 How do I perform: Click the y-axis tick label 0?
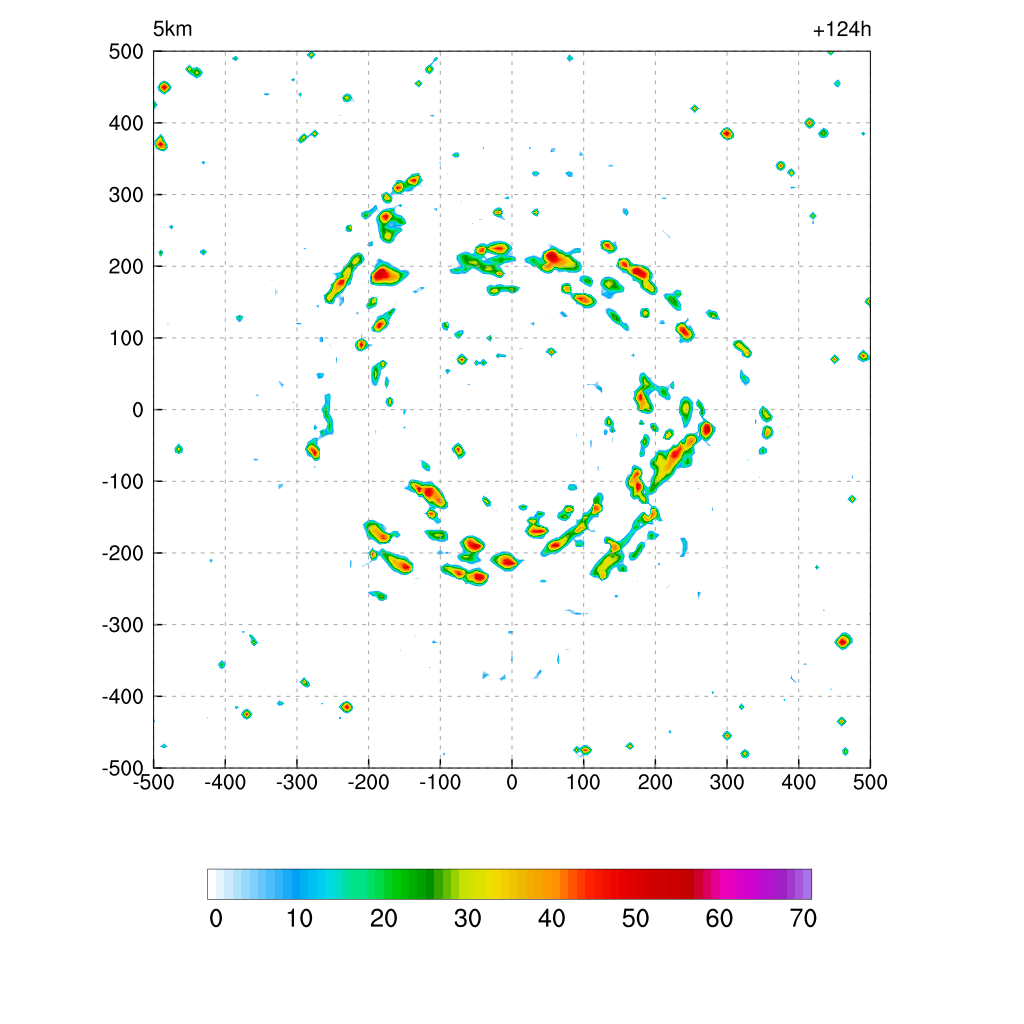pyautogui.click(x=138, y=410)
